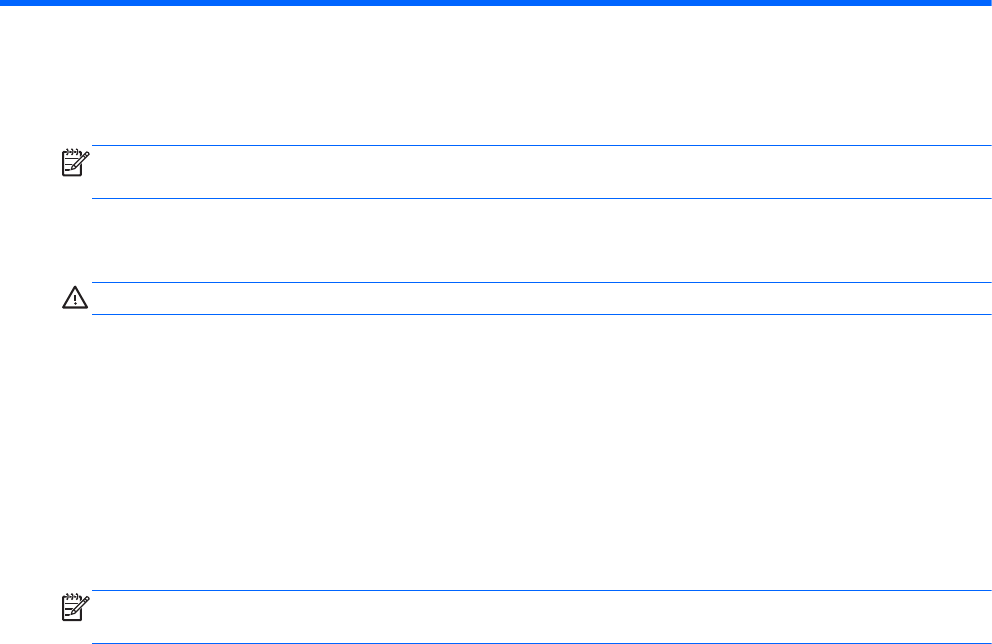Click the caution warning triangle icon
This screenshot has height=644, width=992.
coord(71,298)
